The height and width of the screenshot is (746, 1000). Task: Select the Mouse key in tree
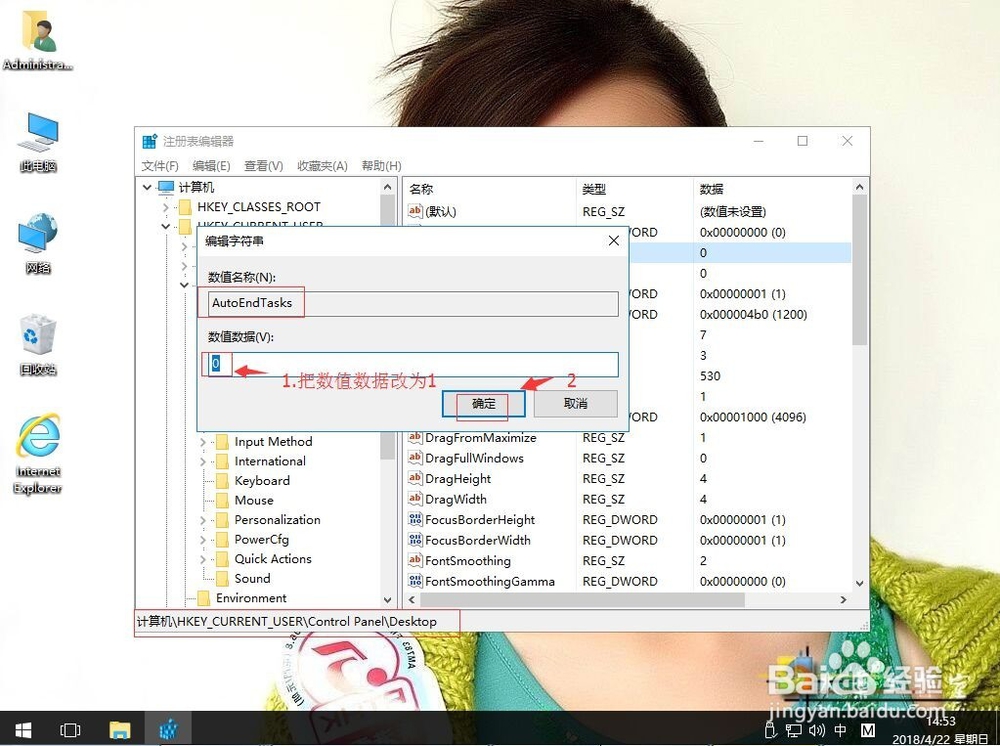click(x=254, y=501)
